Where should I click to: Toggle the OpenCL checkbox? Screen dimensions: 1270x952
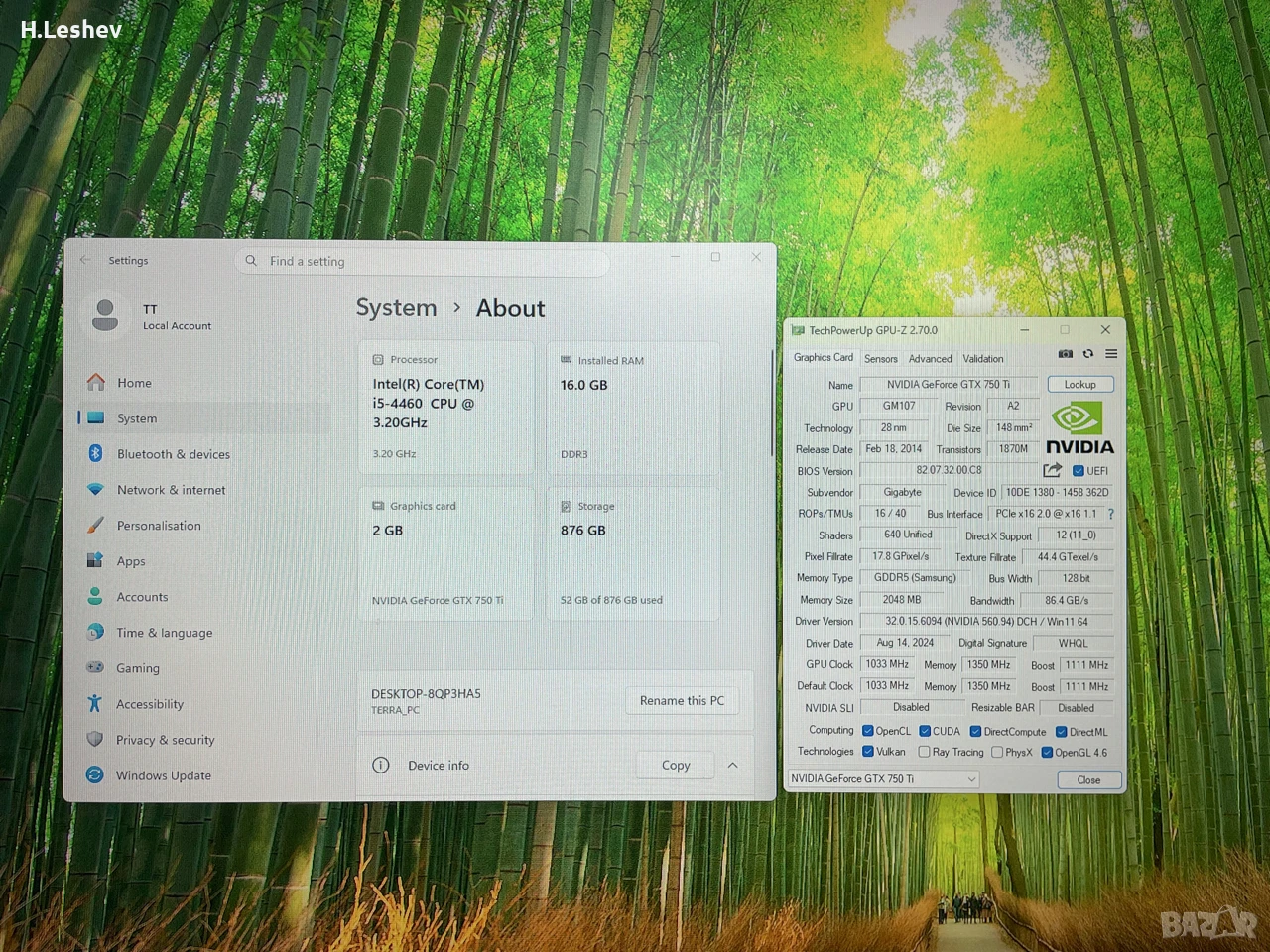click(x=868, y=731)
